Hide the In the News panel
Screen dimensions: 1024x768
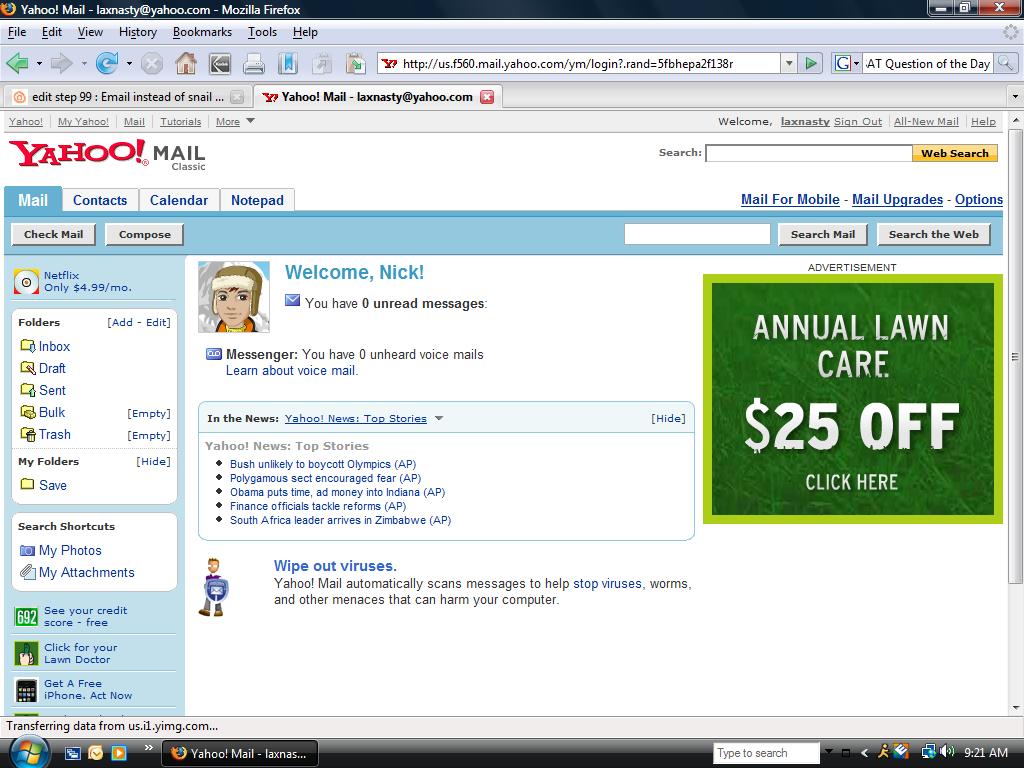(x=668, y=419)
